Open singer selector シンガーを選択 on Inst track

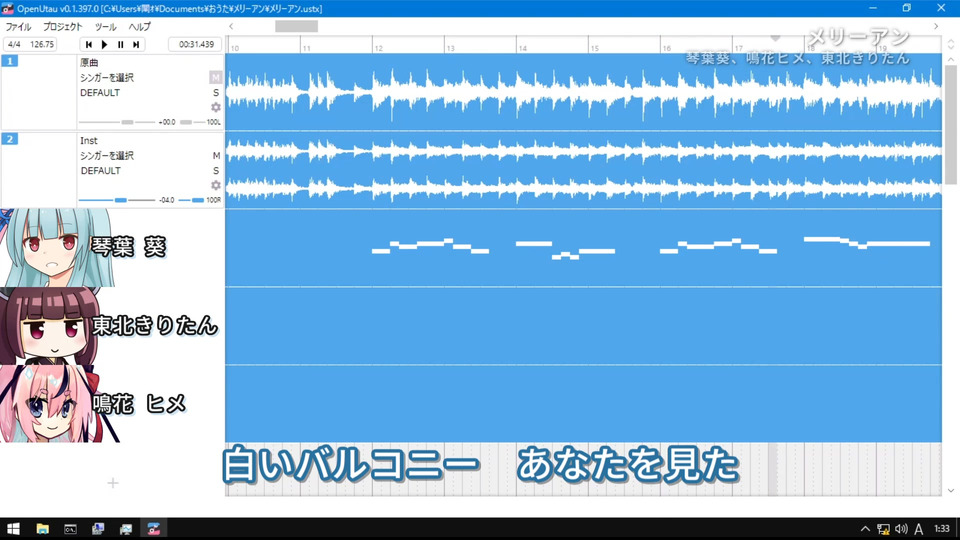(x=107, y=156)
